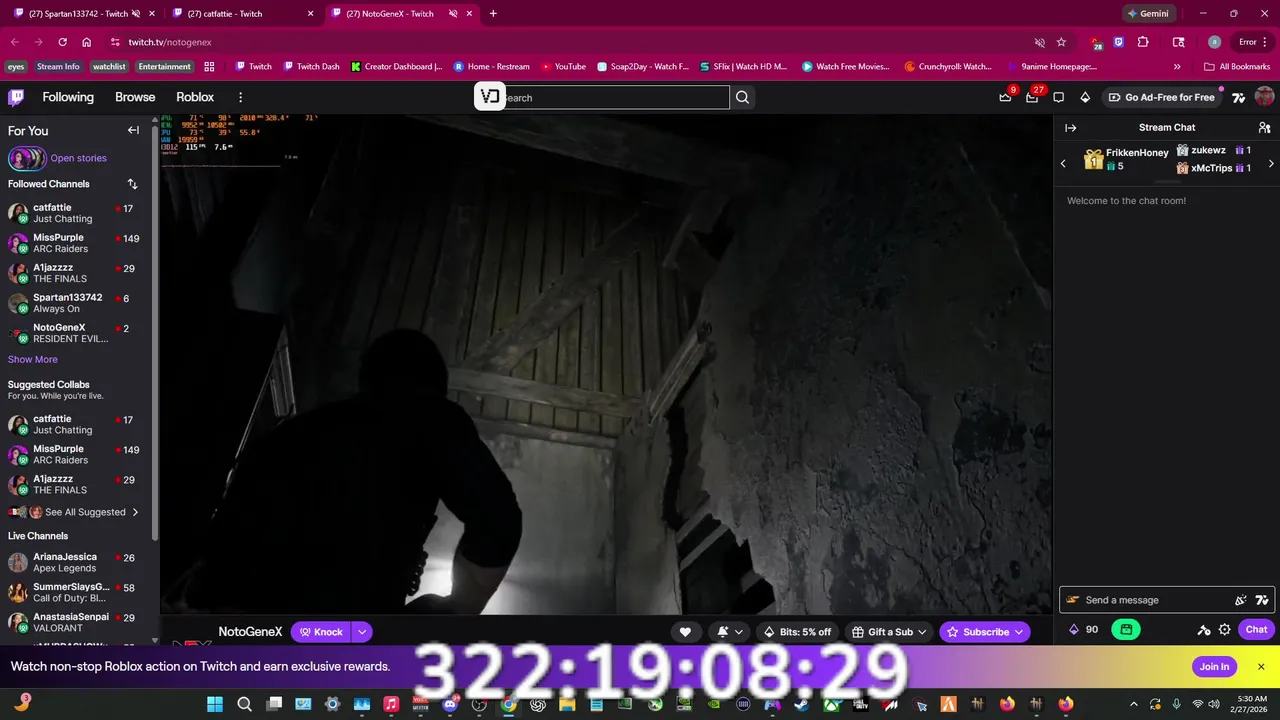1280x720 pixels.
Task: Open Twitch Dash bookmark
Action: pos(311,67)
